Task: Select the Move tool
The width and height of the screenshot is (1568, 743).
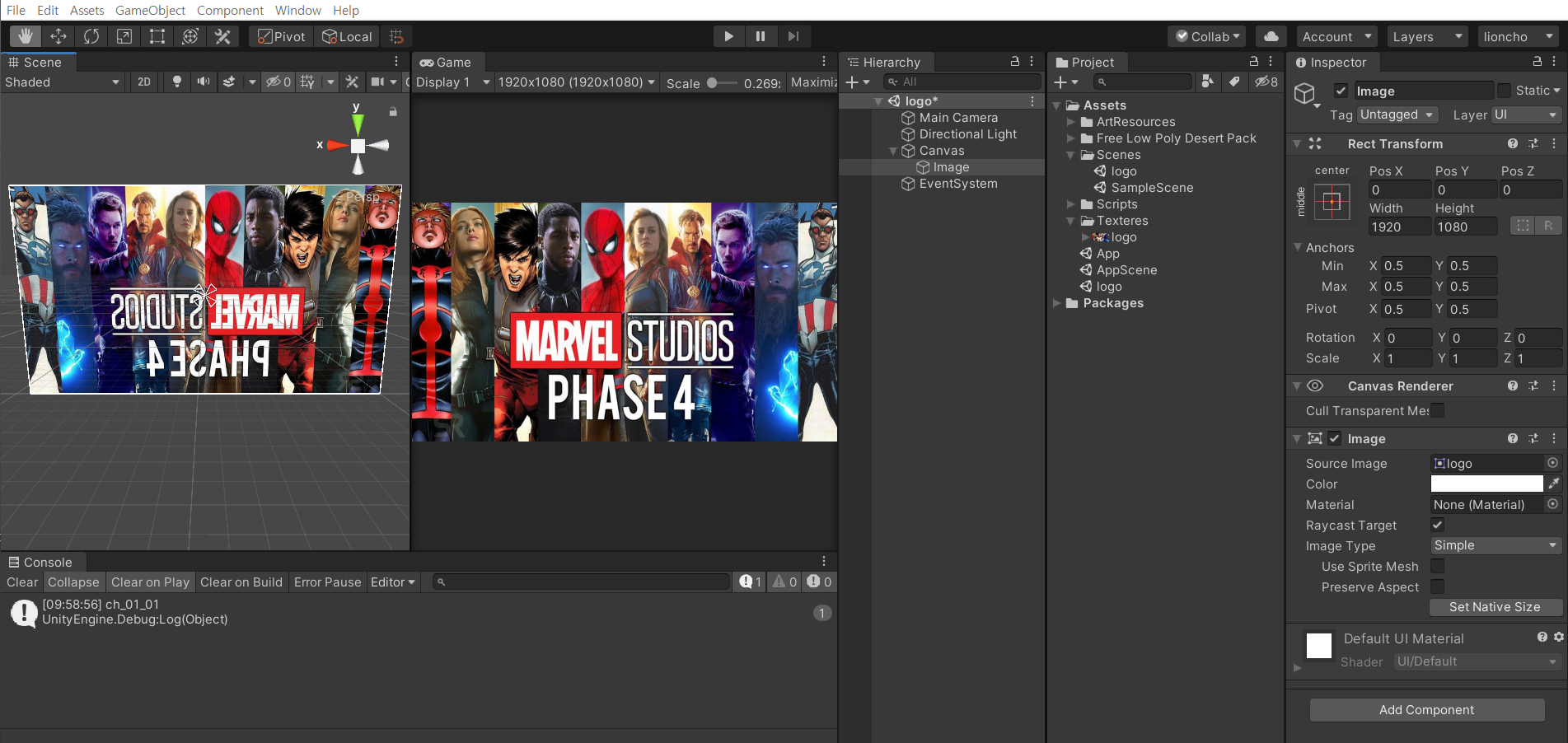Action: (x=59, y=36)
